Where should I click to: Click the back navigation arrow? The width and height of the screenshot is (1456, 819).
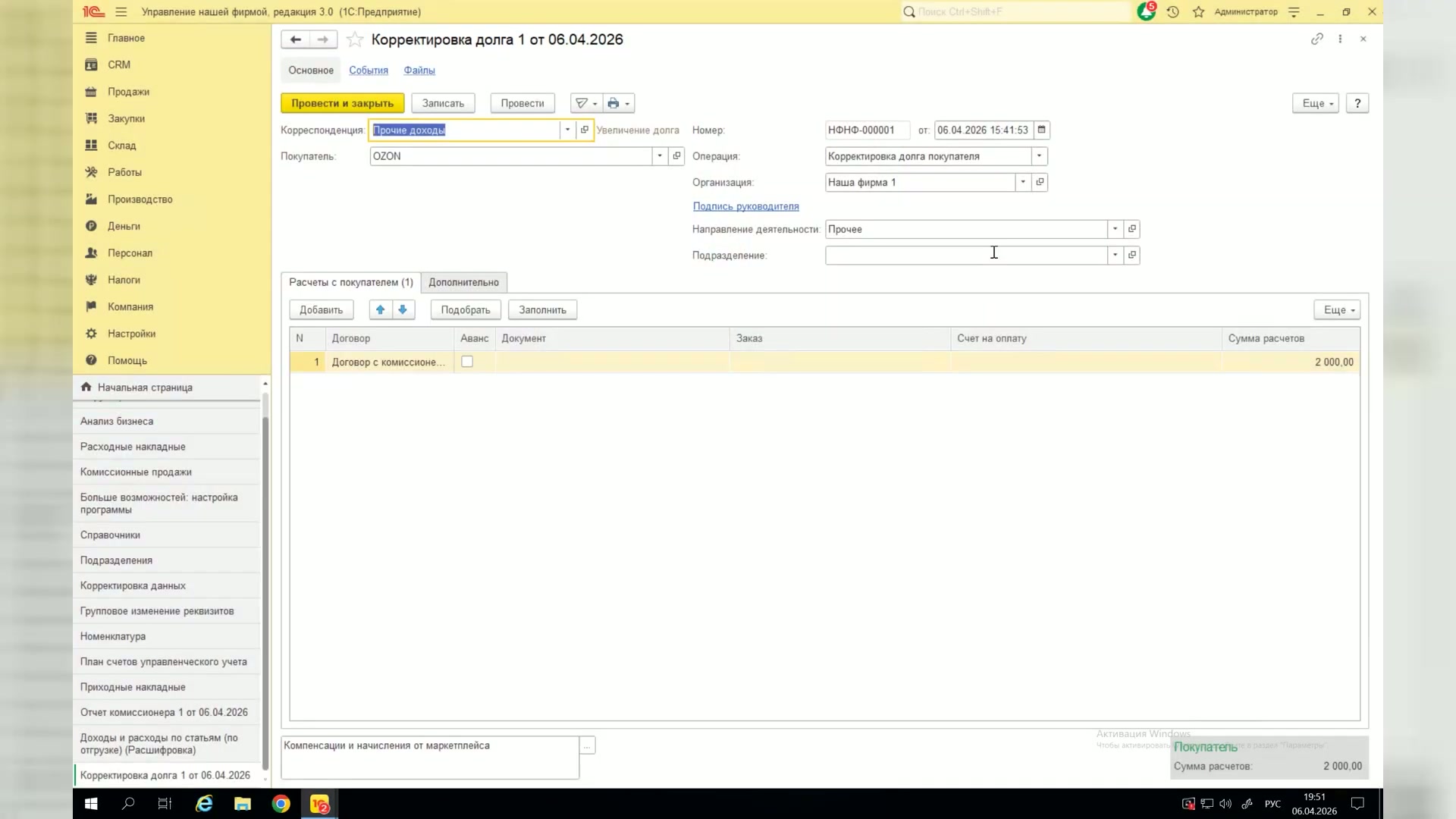[x=295, y=39]
